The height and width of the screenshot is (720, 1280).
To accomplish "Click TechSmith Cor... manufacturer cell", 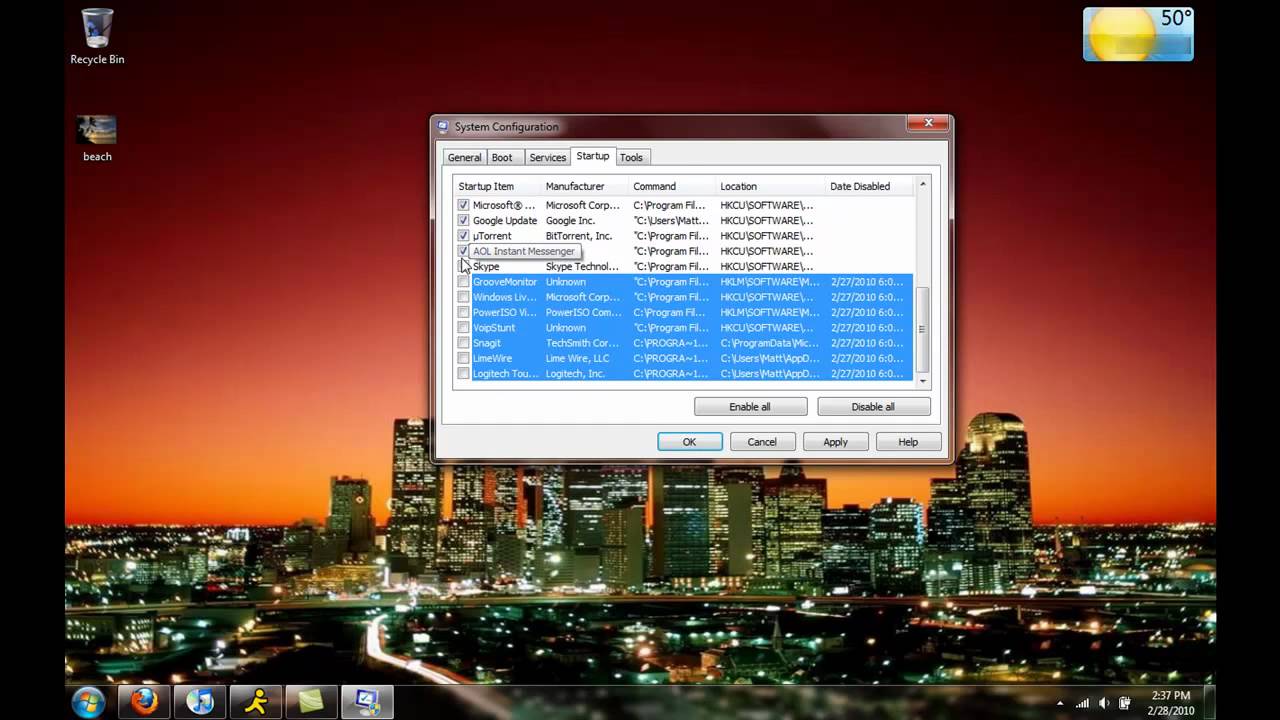I will (x=582, y=343).
